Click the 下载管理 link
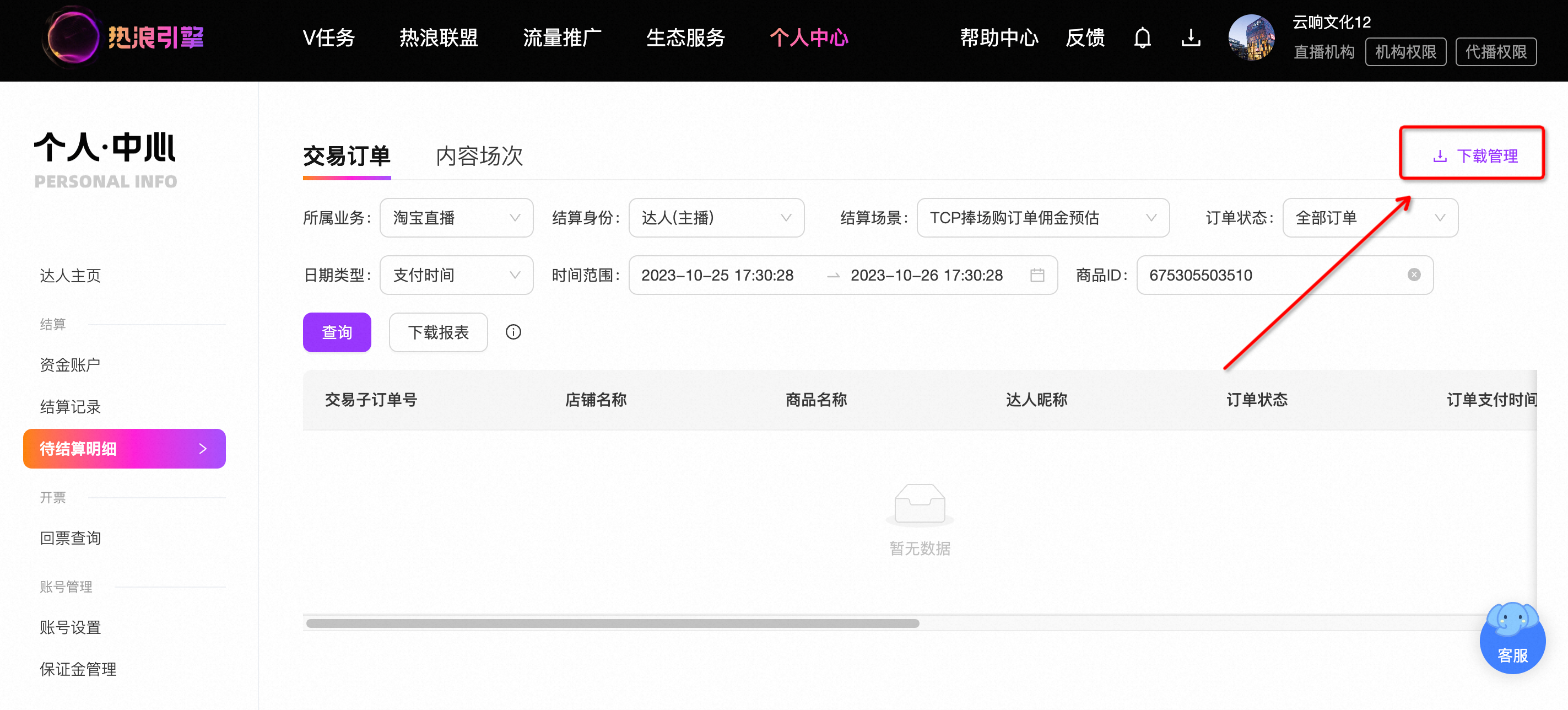The height and width of the screenshot is (710, 1568). click(1475, 156)
